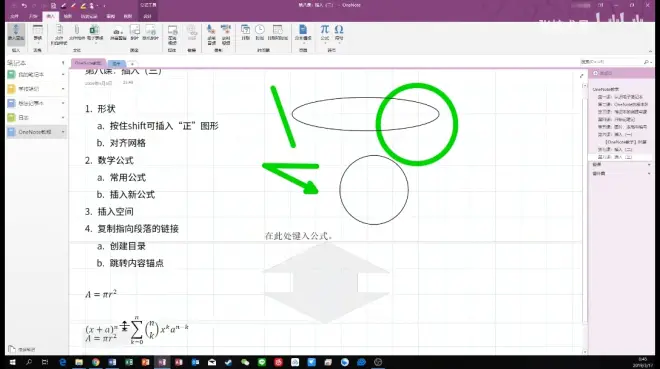
Task: Open the Page Templates icon
Action: tap(303, 30)
